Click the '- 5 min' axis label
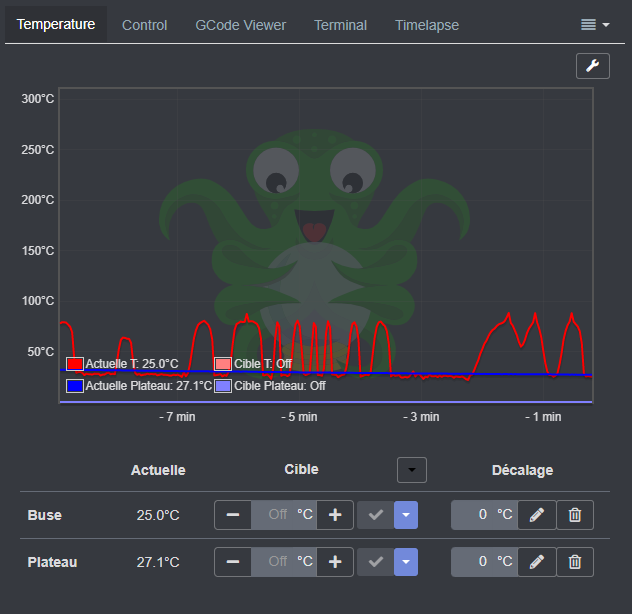 (x=299, y=417)
